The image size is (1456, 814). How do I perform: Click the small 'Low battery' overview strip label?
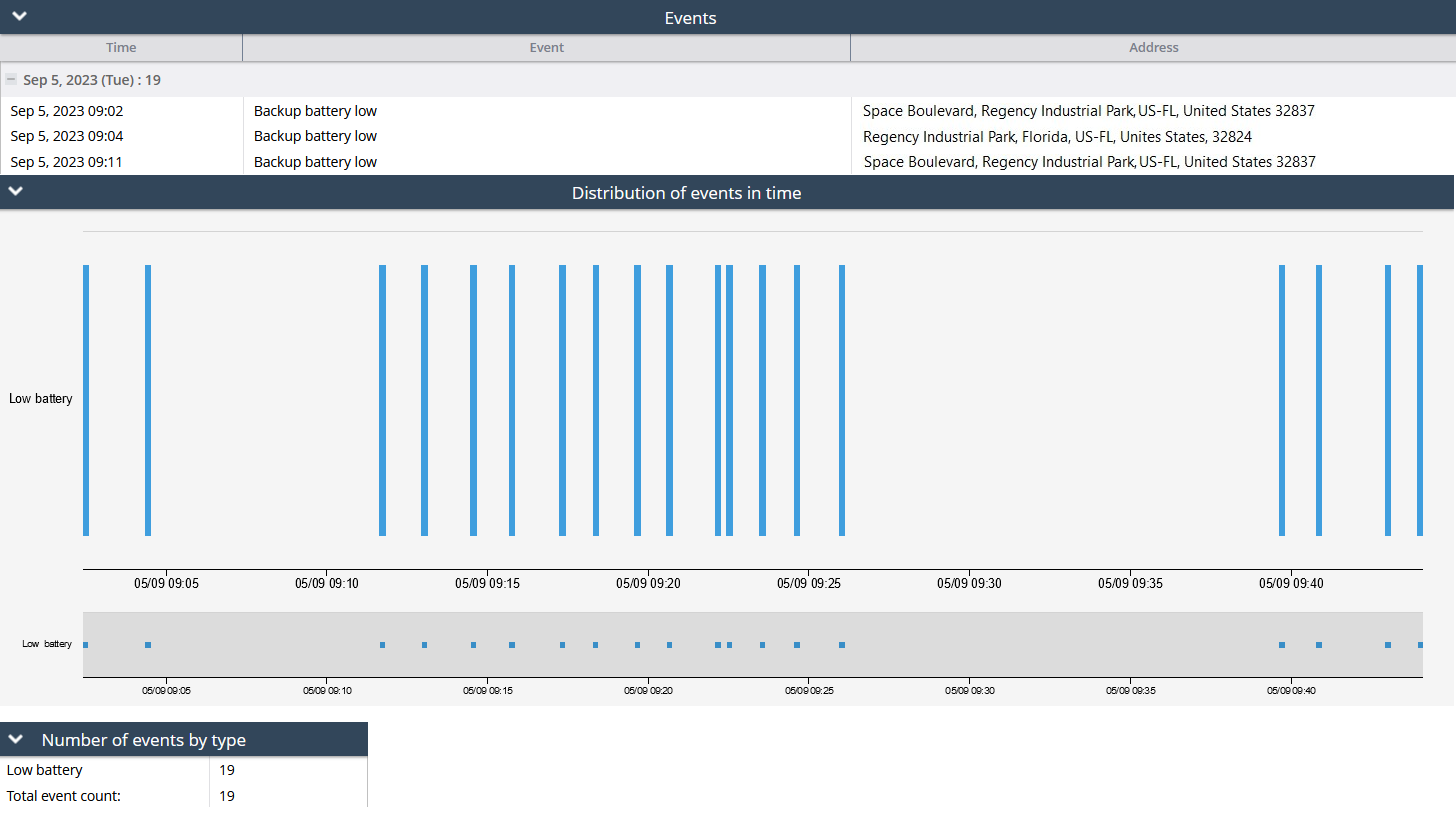(x=47, y=644)
